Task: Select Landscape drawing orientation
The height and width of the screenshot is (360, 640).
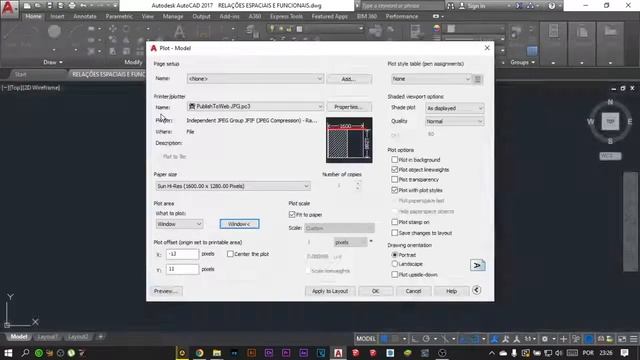Action: 394,264
